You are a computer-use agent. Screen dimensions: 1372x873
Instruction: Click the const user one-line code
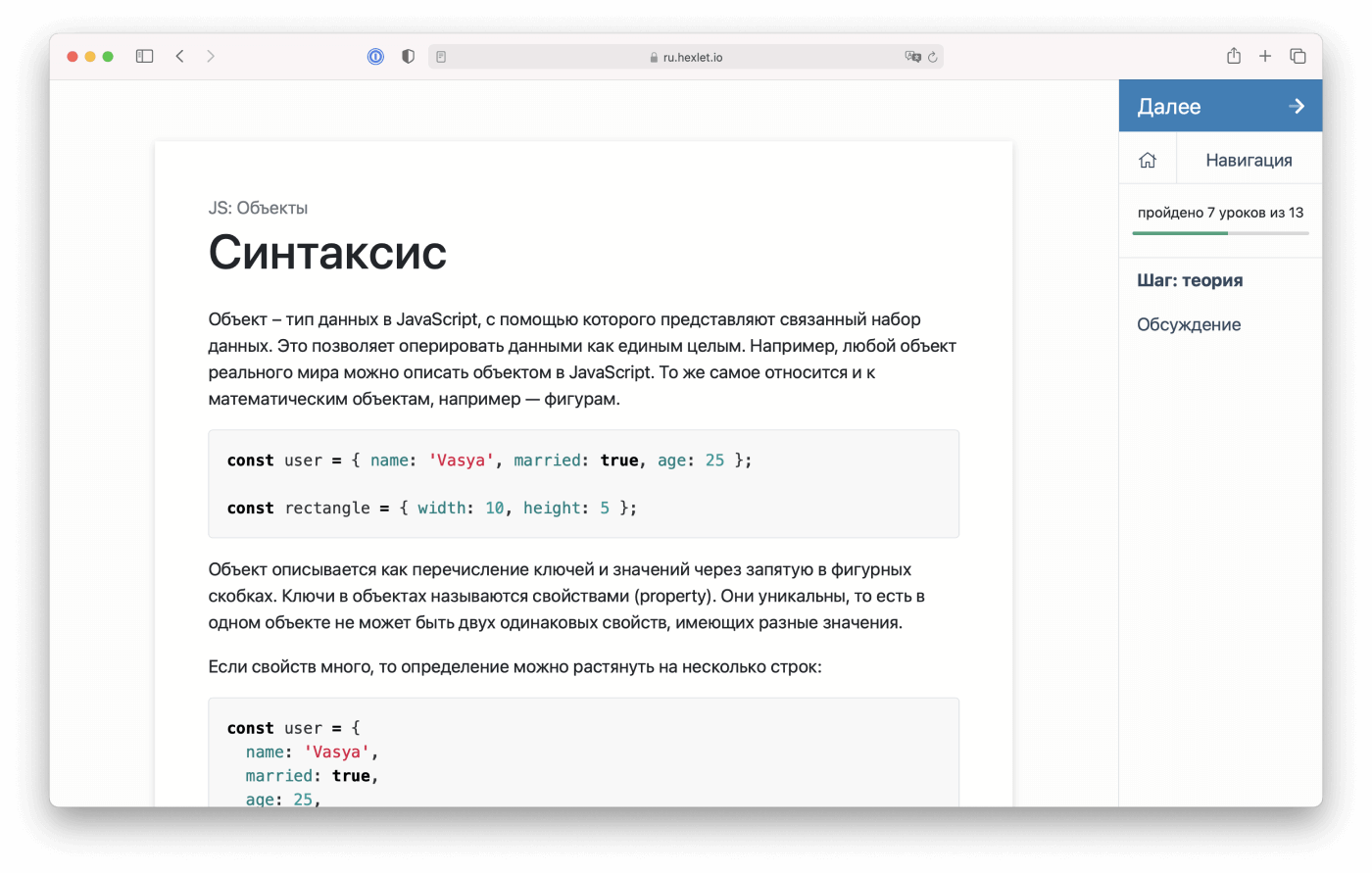tap(490, 460)
